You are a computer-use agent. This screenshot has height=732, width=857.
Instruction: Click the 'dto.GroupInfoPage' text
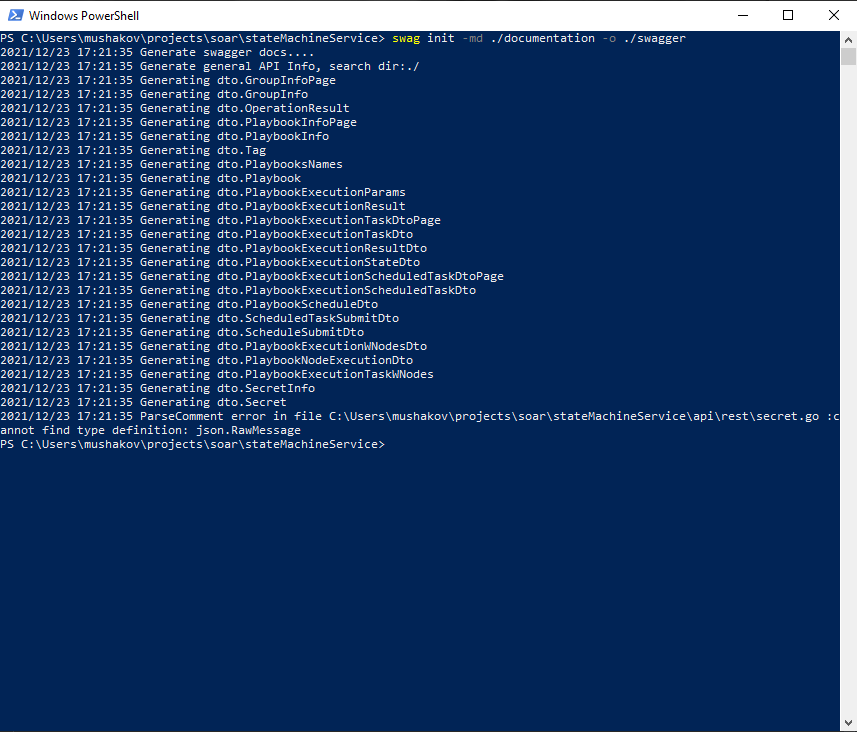click(x=276, y=80)
